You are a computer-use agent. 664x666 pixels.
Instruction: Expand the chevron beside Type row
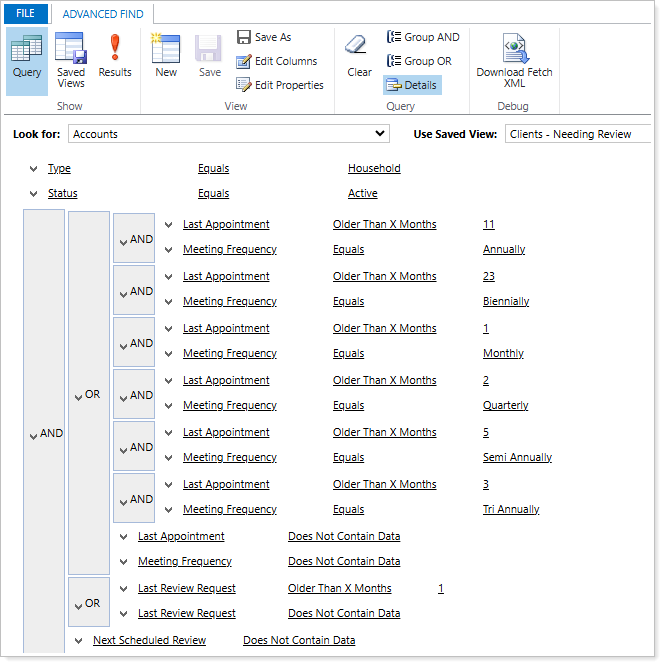[x=34, y=169]
